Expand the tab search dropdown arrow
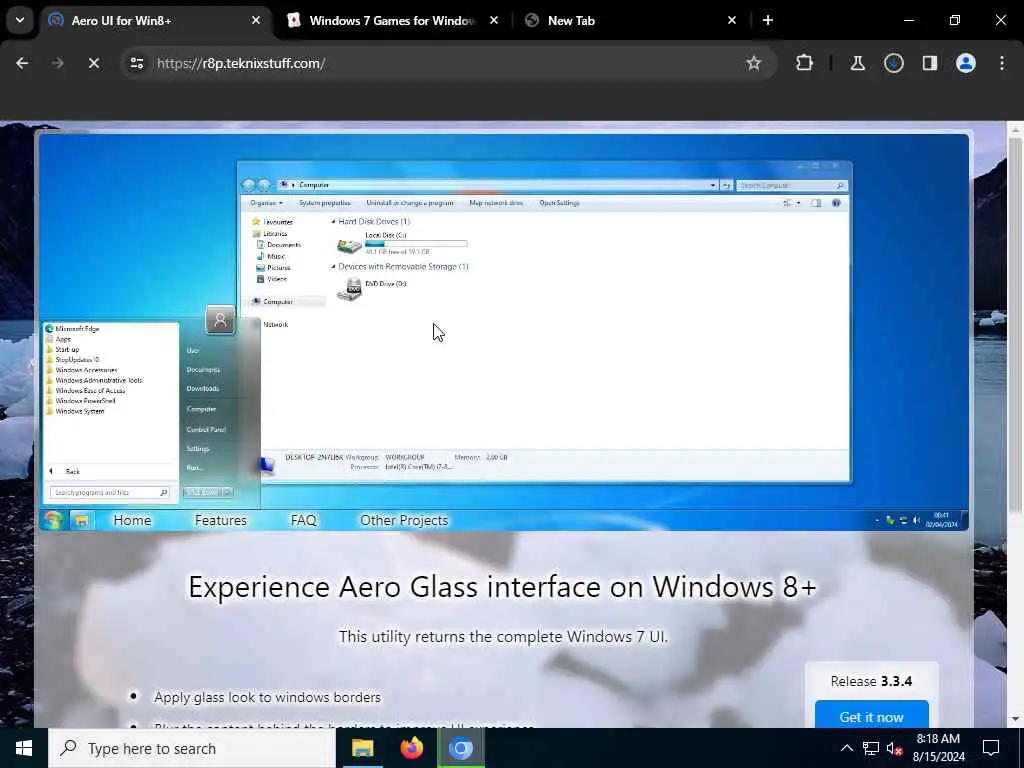Screen dimensions: 1024x768 coord(20,20)
